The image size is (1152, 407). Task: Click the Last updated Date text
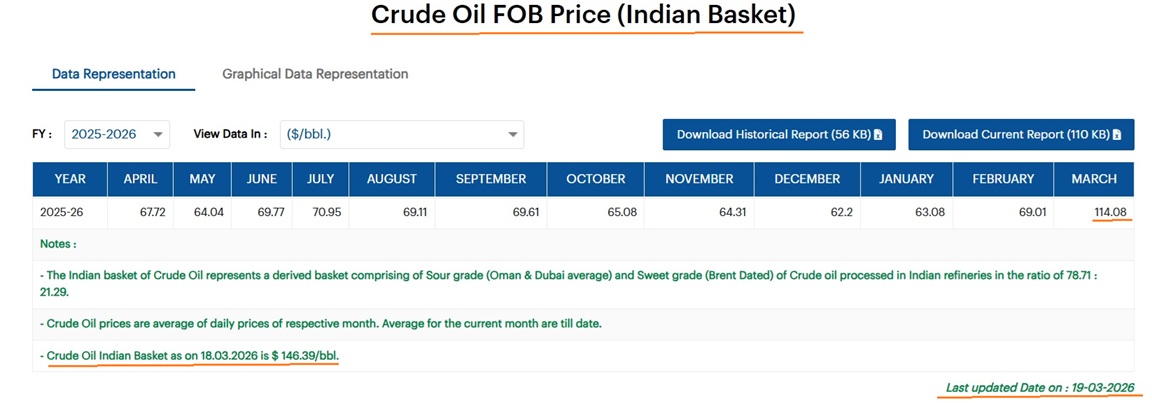point(1040,388)
